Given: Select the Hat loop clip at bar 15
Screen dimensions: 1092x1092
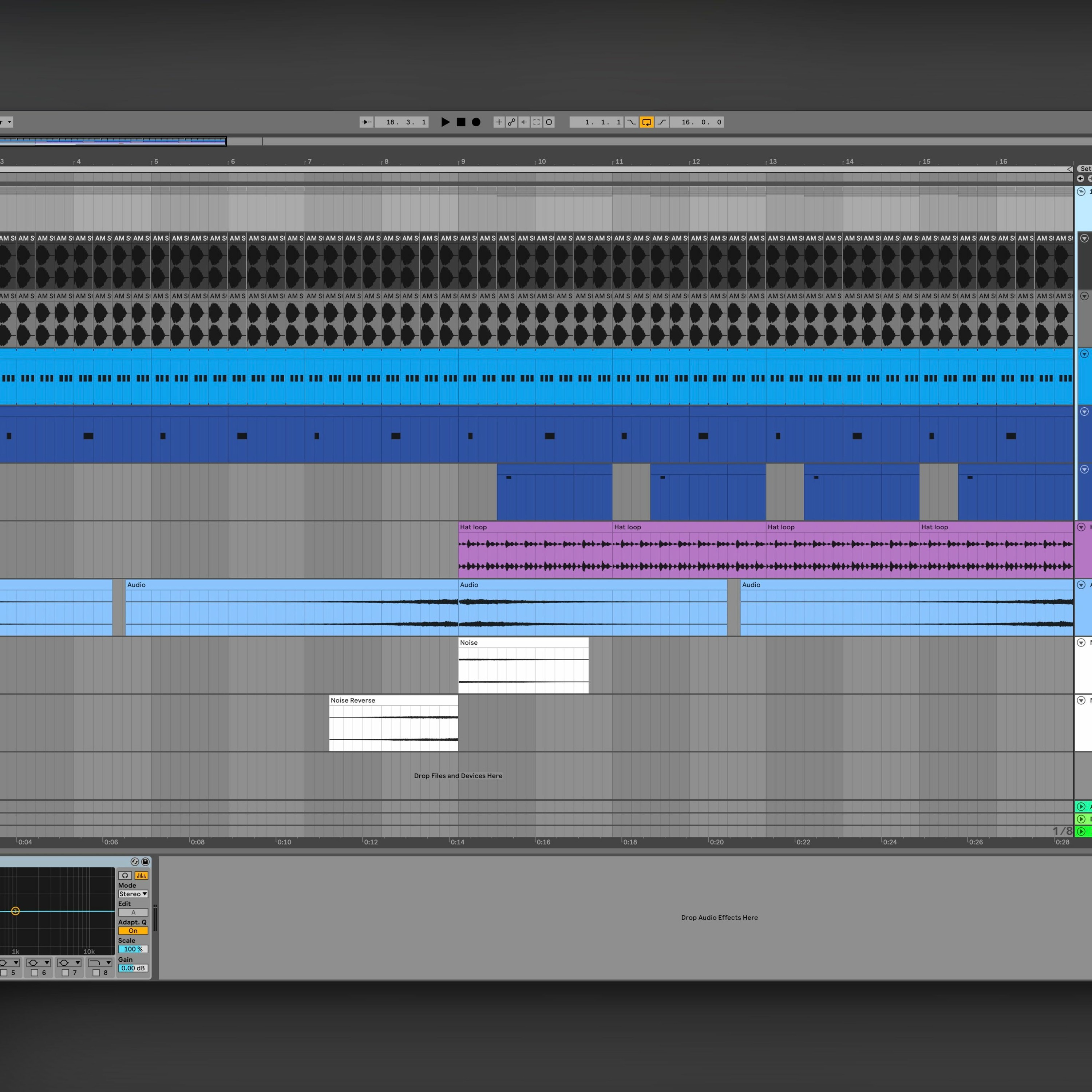Looking at the screenshot, I should tap(997, 549).
